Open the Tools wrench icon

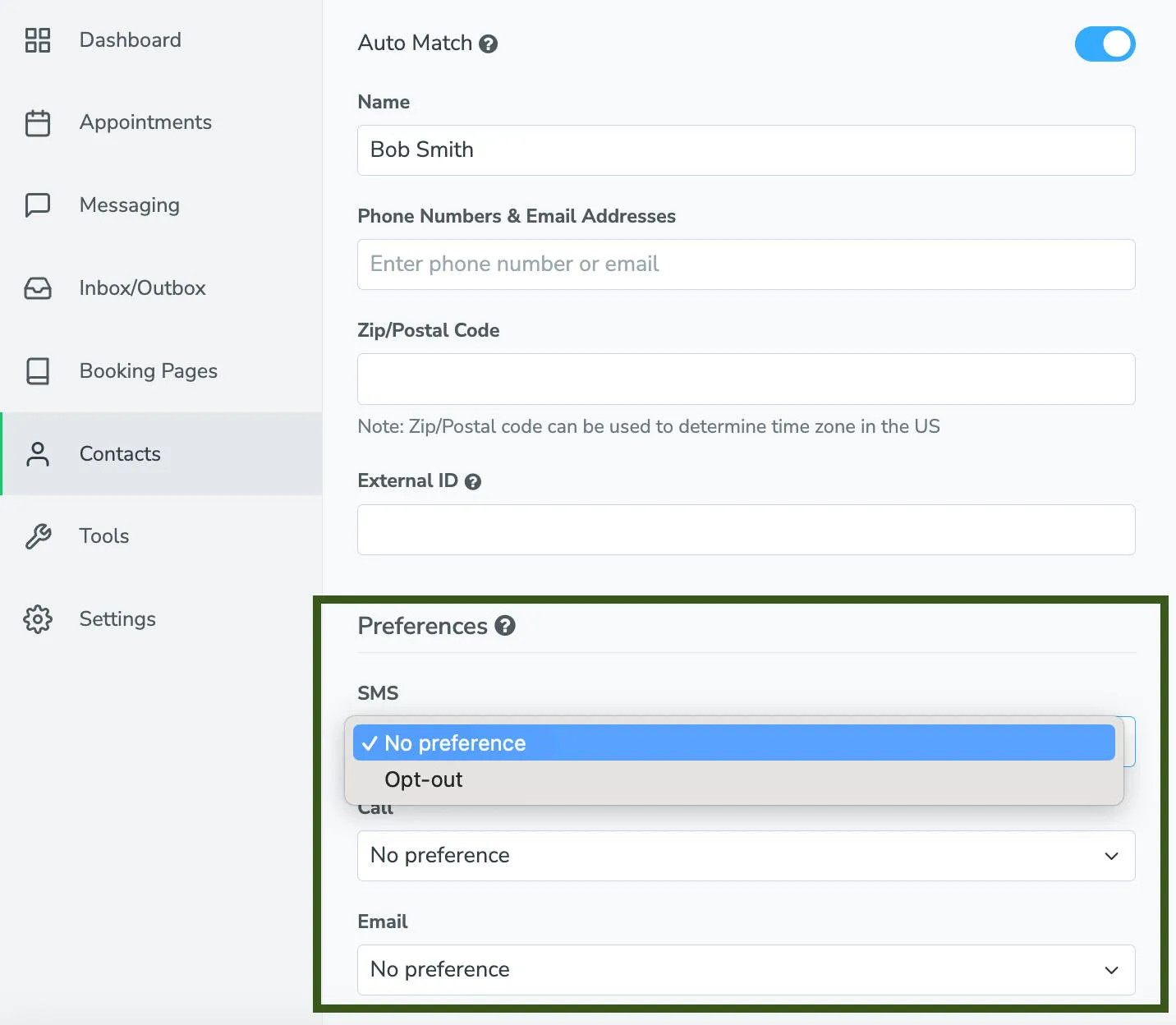click(x=37, y=535)
